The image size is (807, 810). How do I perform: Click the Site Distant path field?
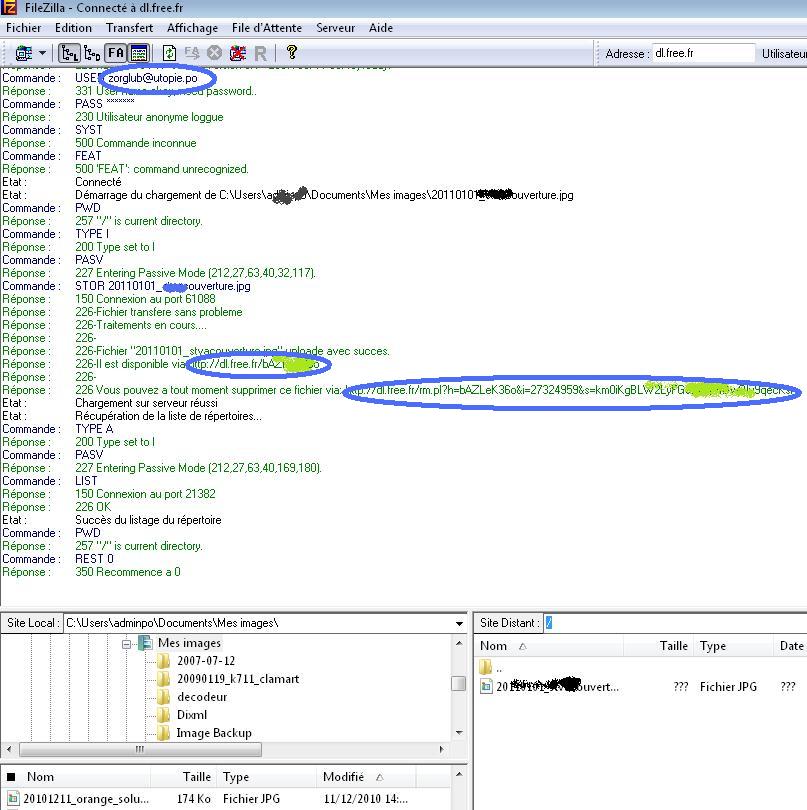coord(675,623)
